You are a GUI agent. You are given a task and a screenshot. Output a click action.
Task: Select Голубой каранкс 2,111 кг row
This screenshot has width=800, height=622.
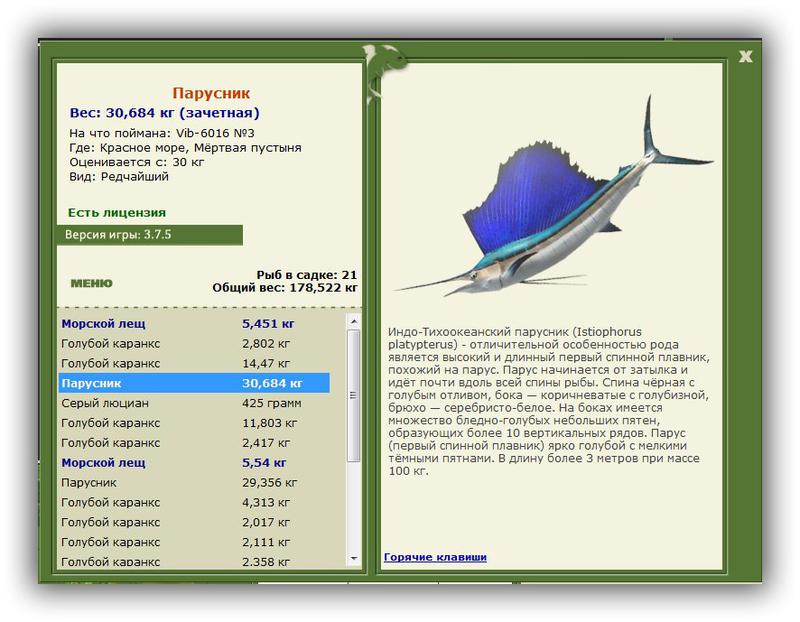(x=194, y=542)
